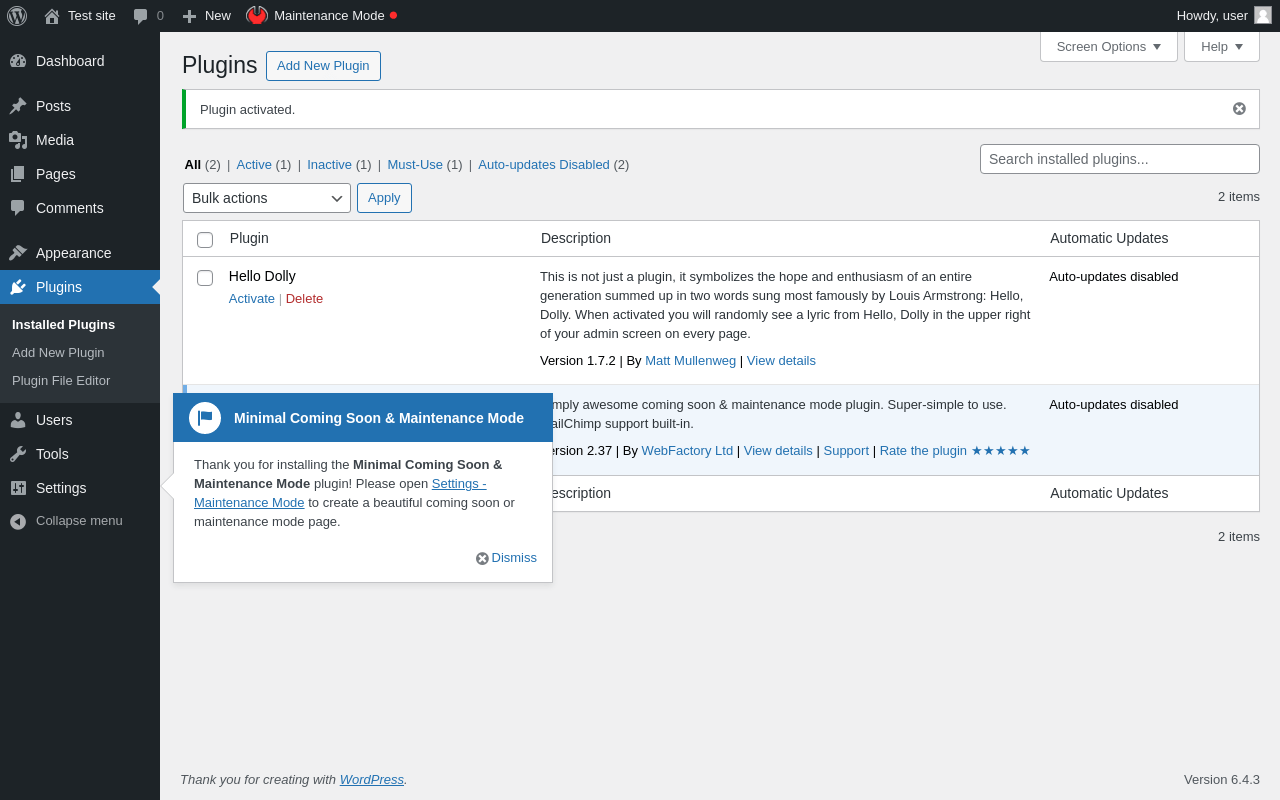Click the Media icon in sidebar
Image resolution: width=1280 pixels, height=800 pixels.
[18, 140]
